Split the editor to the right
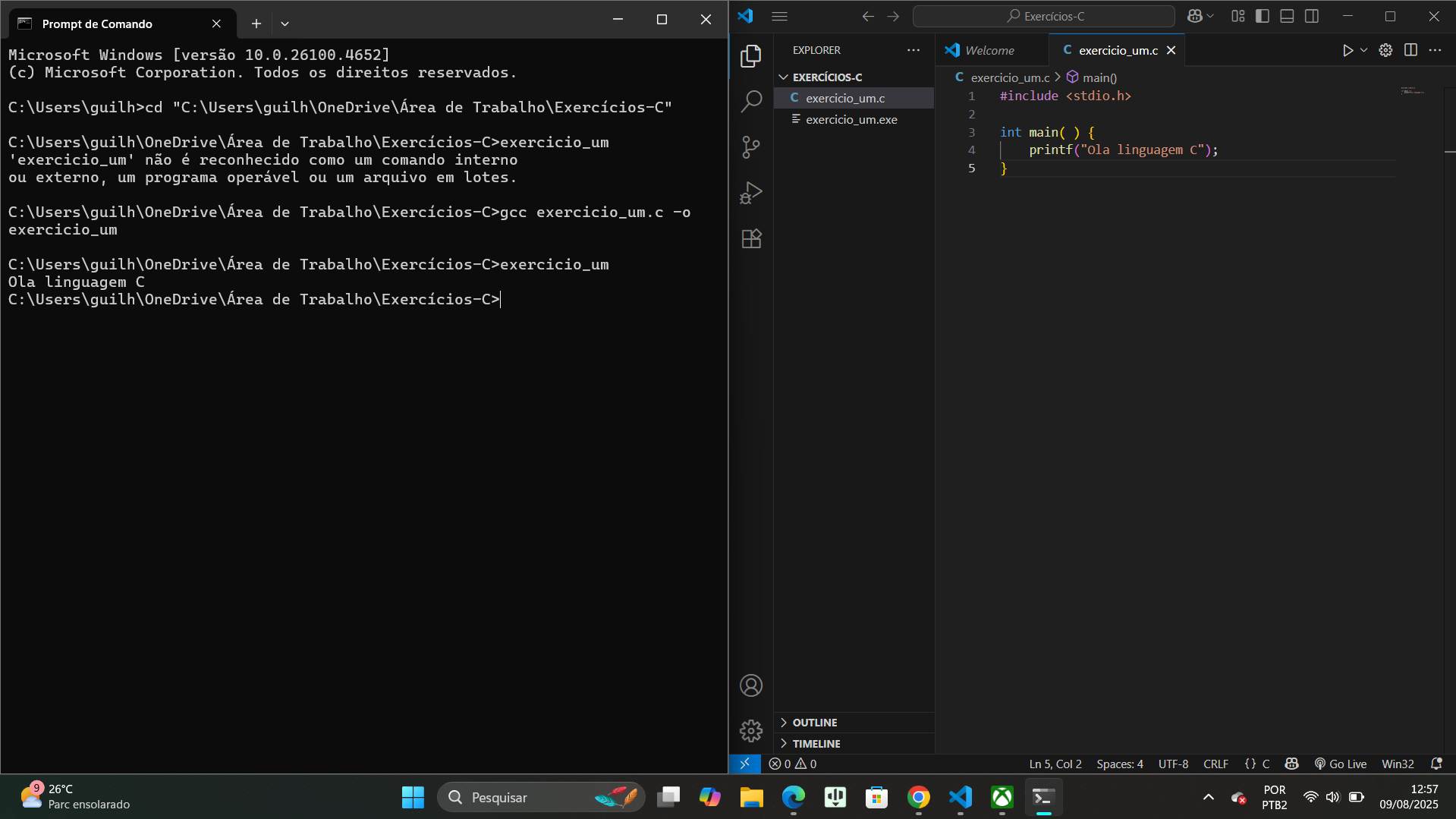Screen dimensions: 1456x819 [x=1410, y=50]
